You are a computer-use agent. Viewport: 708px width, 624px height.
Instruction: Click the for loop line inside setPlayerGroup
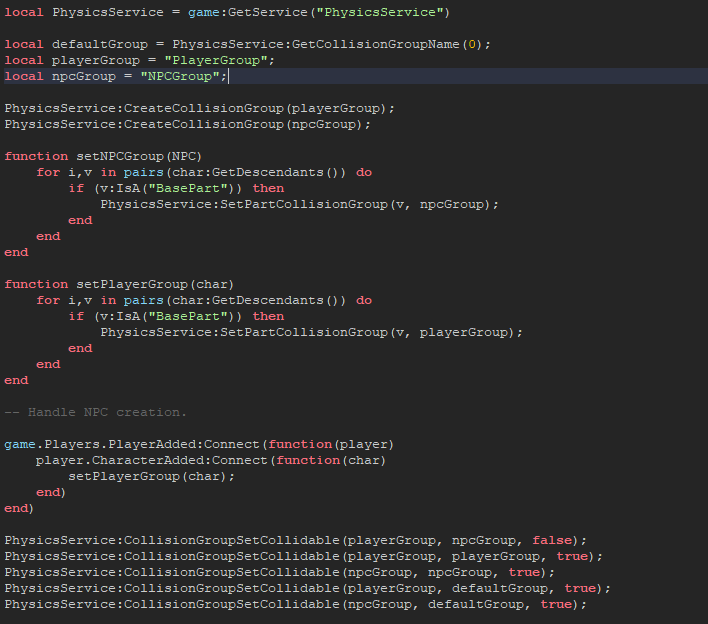[204, 300]
